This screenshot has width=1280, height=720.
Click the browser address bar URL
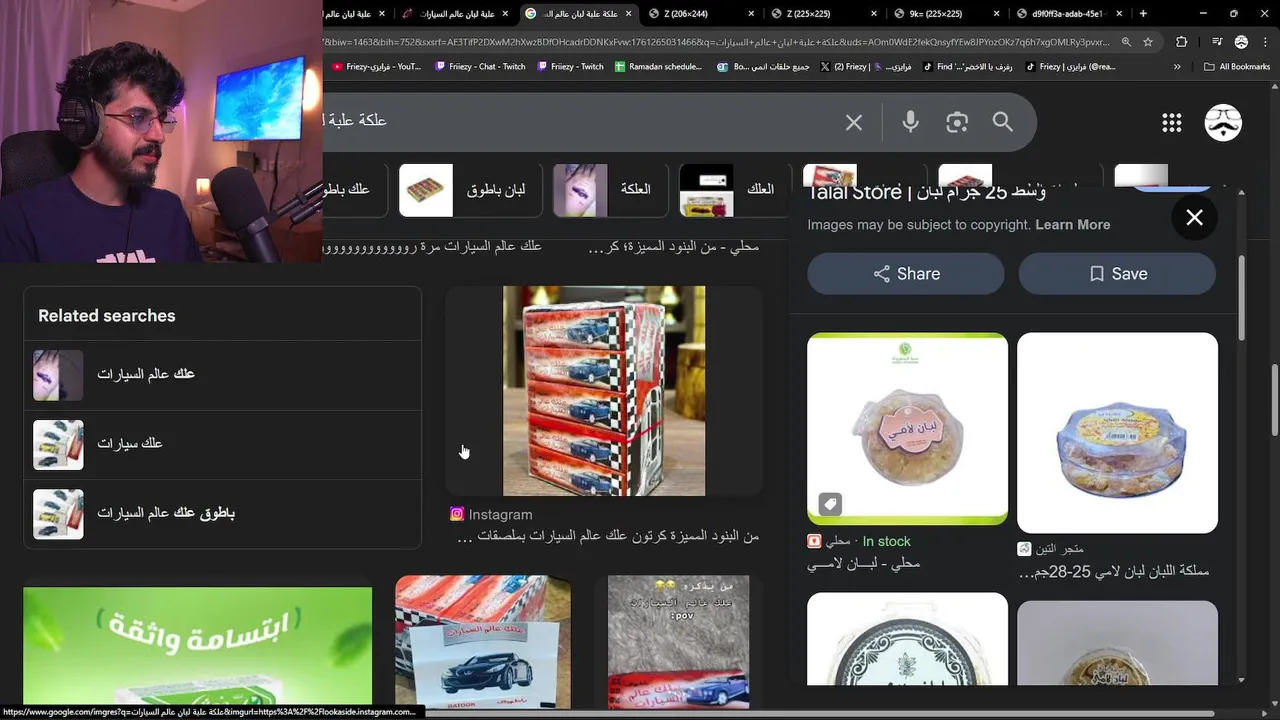point(715,42)
